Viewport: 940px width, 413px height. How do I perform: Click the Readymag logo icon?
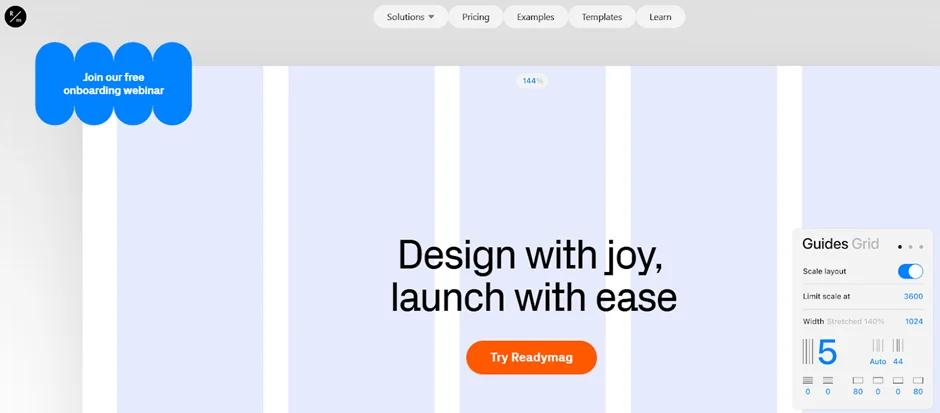(16, 17)
